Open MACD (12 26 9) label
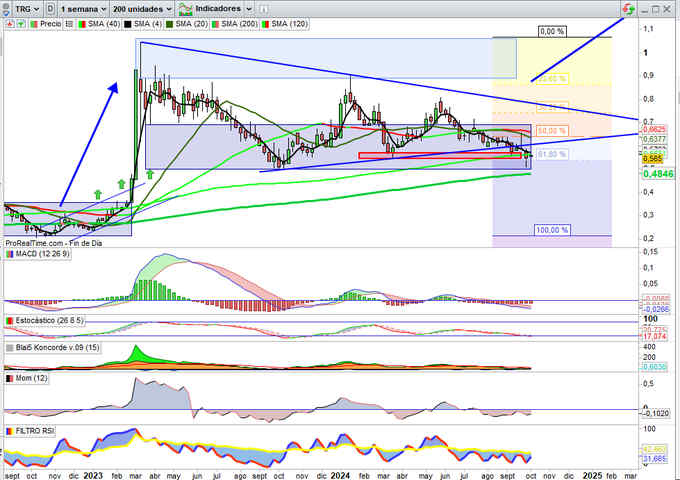This screenshot has height=480, width=680. (x=42, y=254)
